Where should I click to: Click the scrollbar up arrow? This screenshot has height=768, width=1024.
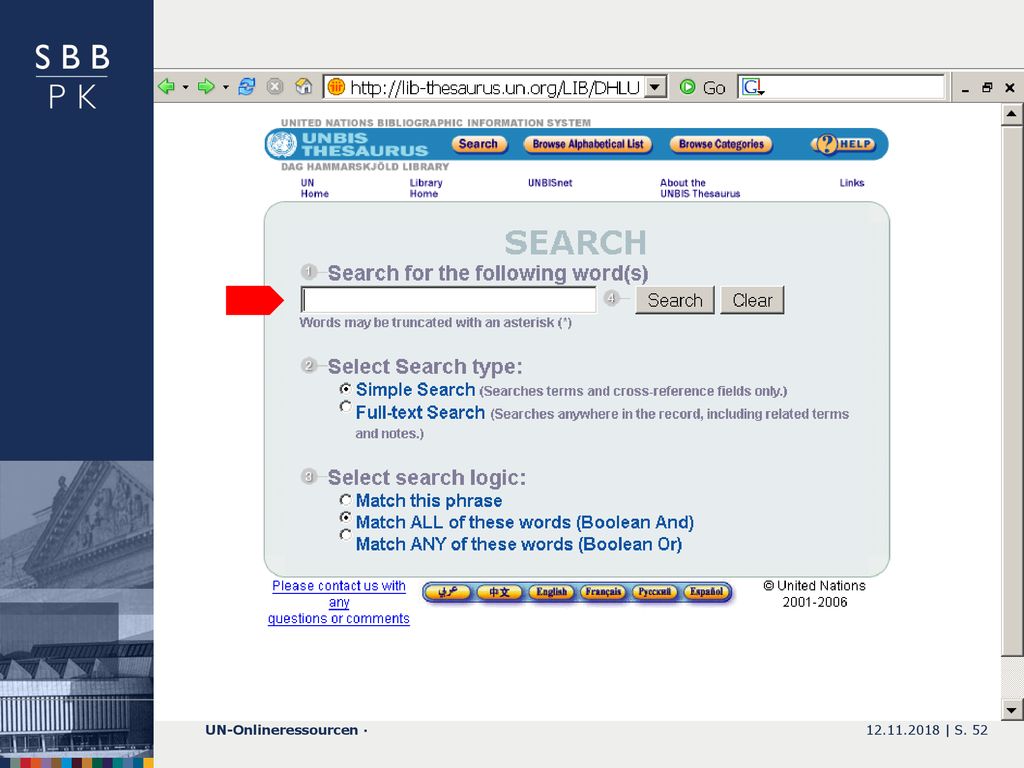[1012, 114]
